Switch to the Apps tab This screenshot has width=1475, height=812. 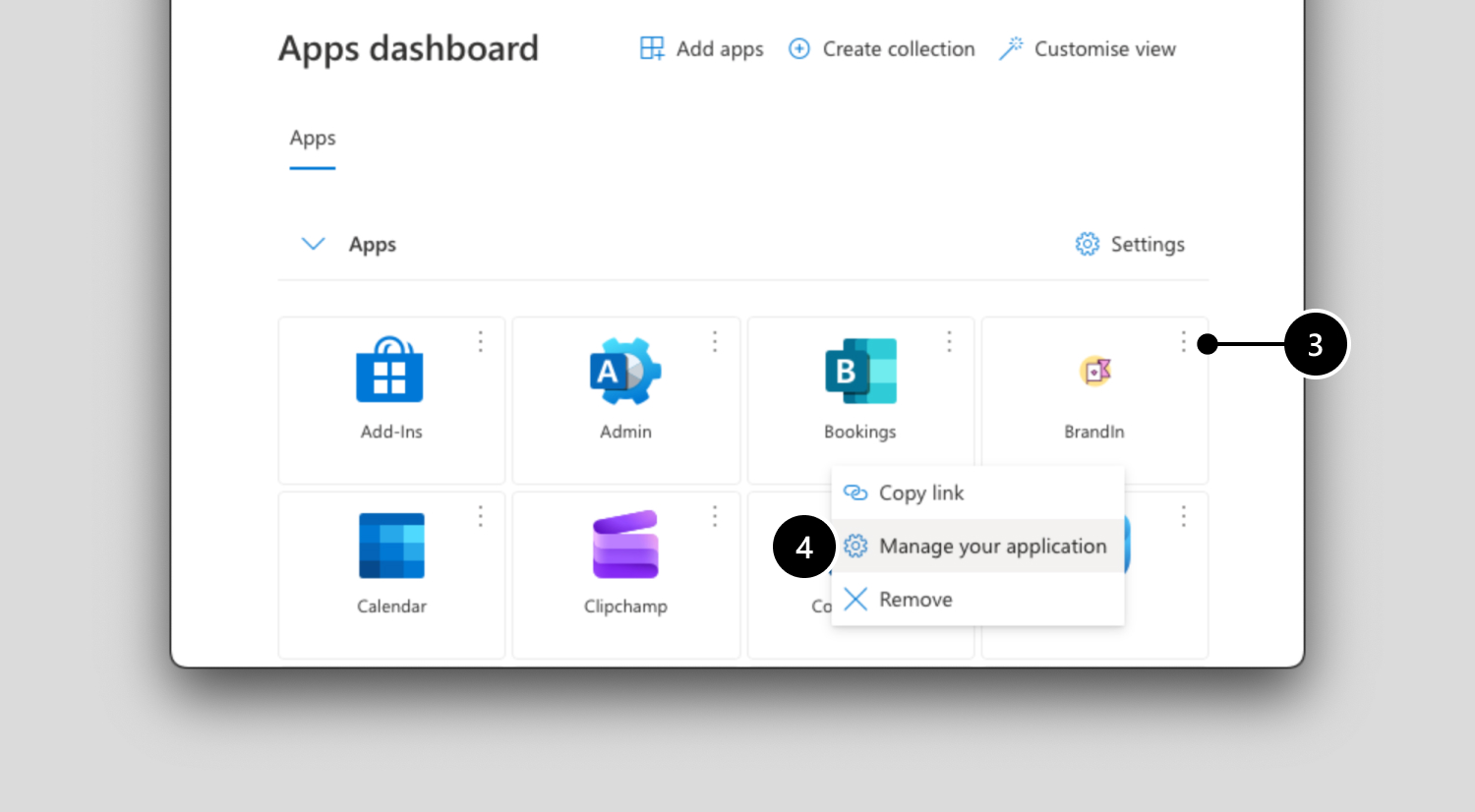[313, 139]
